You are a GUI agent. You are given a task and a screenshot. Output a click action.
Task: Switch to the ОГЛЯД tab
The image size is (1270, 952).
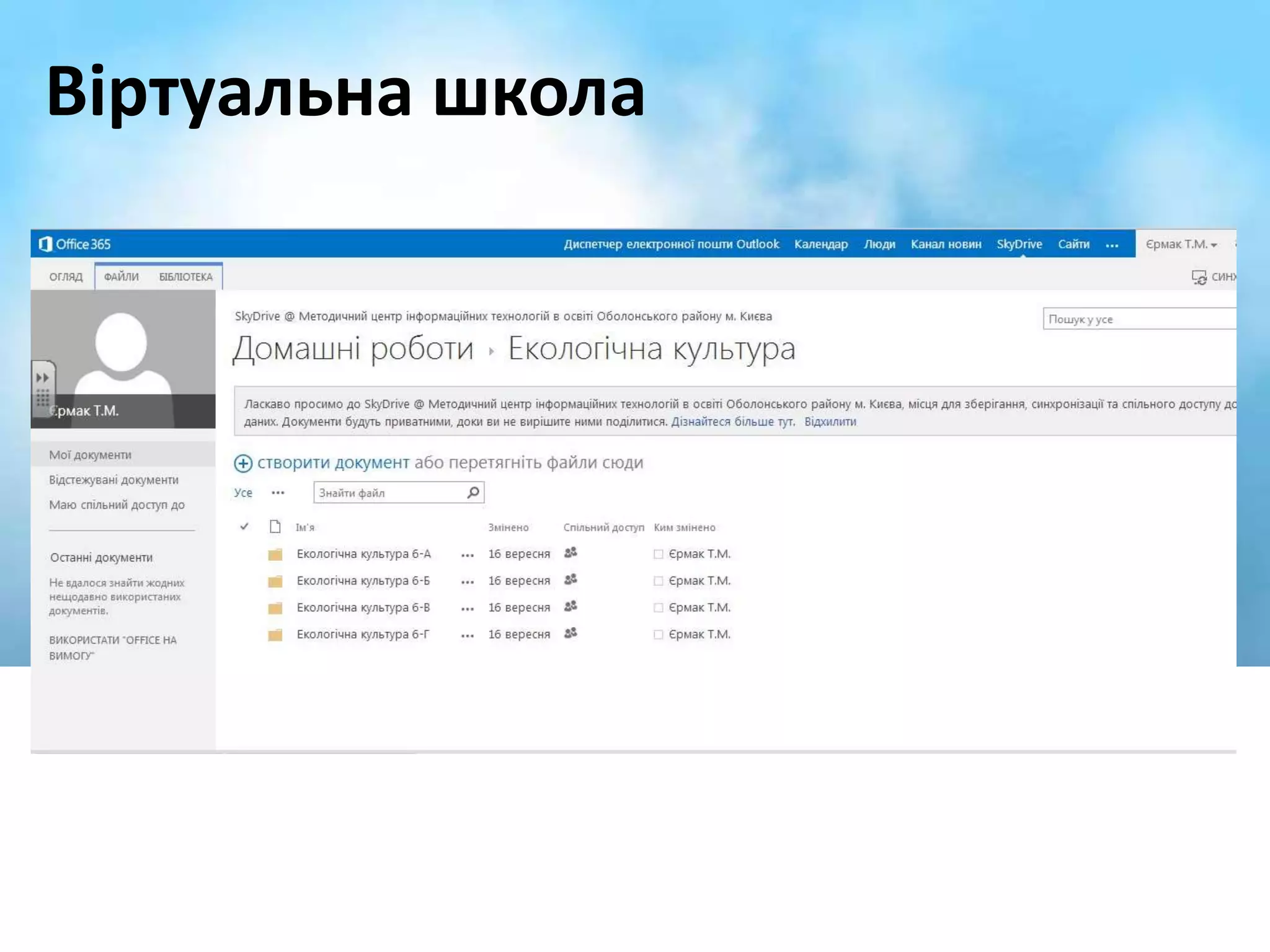point(66,277)
